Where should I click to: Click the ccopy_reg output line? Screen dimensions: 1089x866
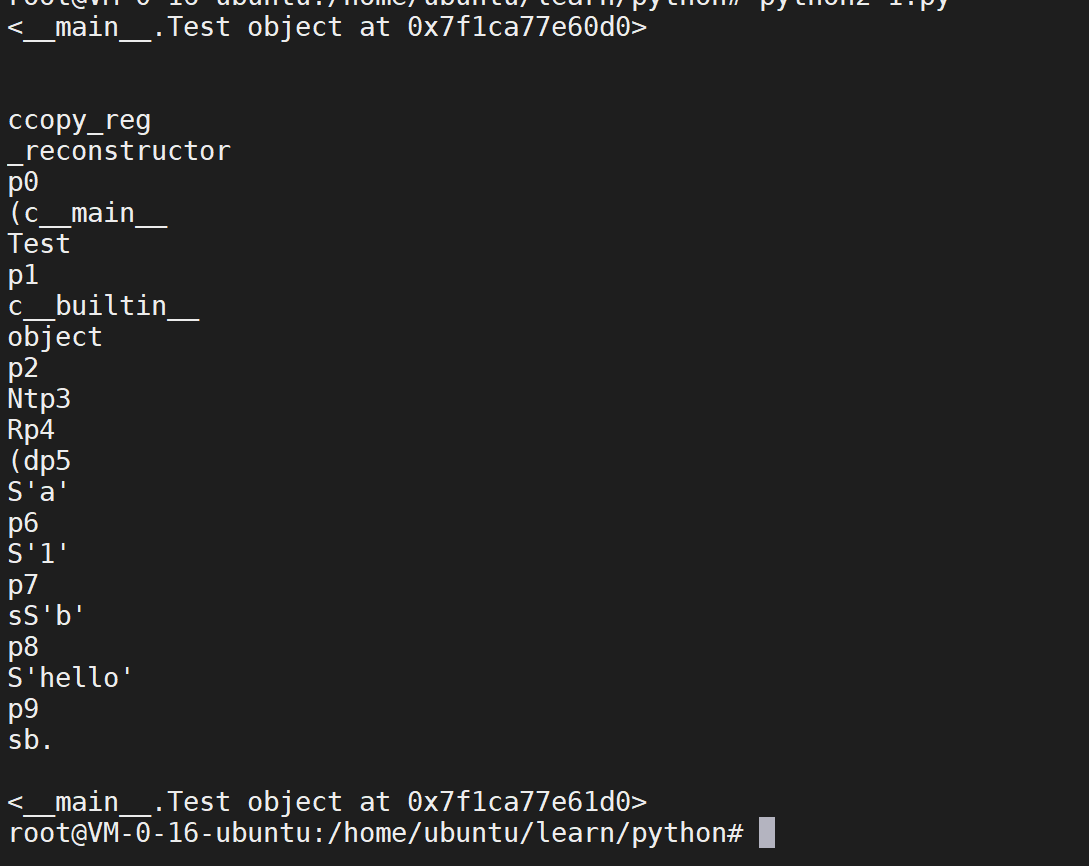[79, 121]
